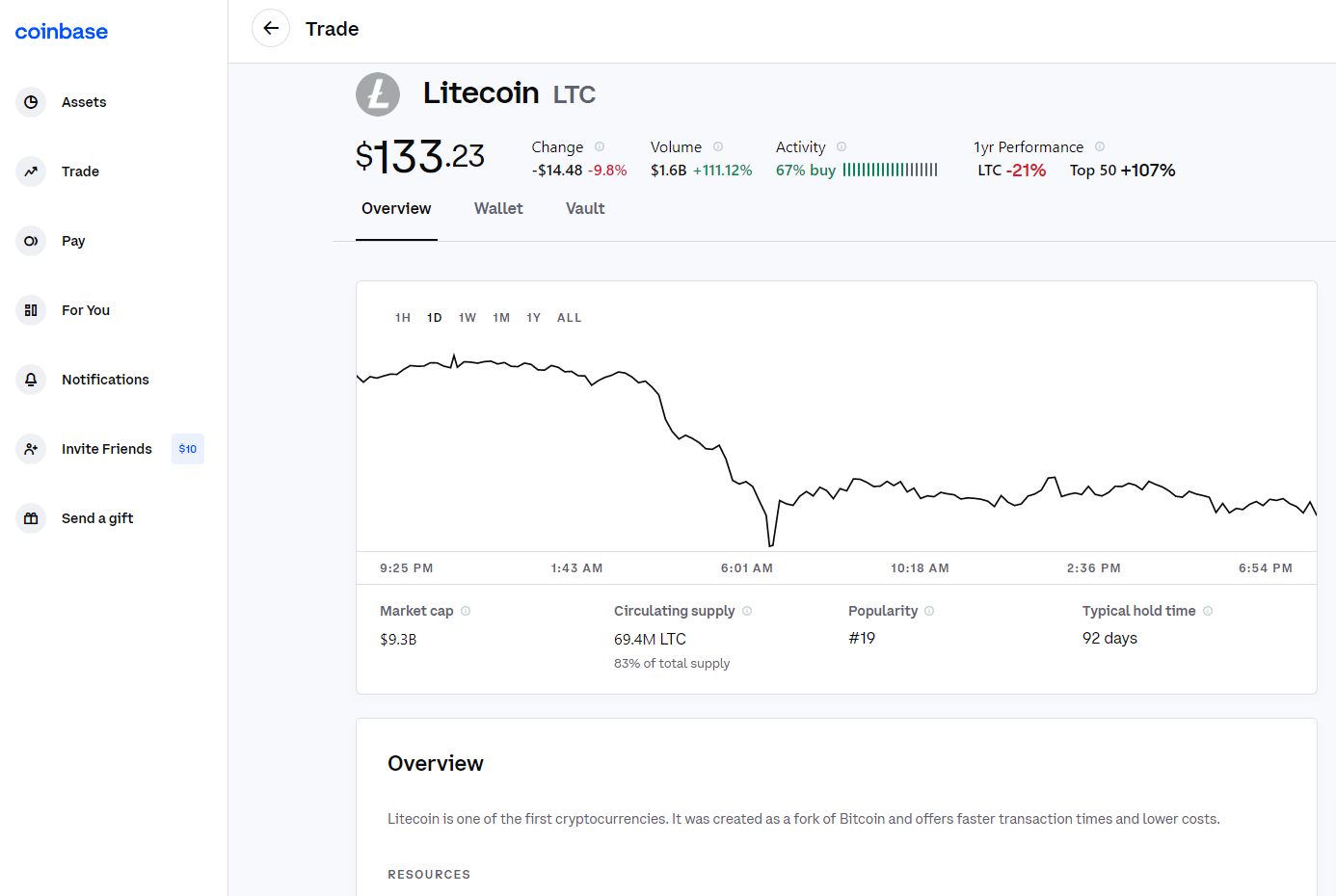The width and height of the screenshot is (1336, 896).
Task: Open Assets in the sidebar
Action: pyautogui.click(x=84, y=102)
